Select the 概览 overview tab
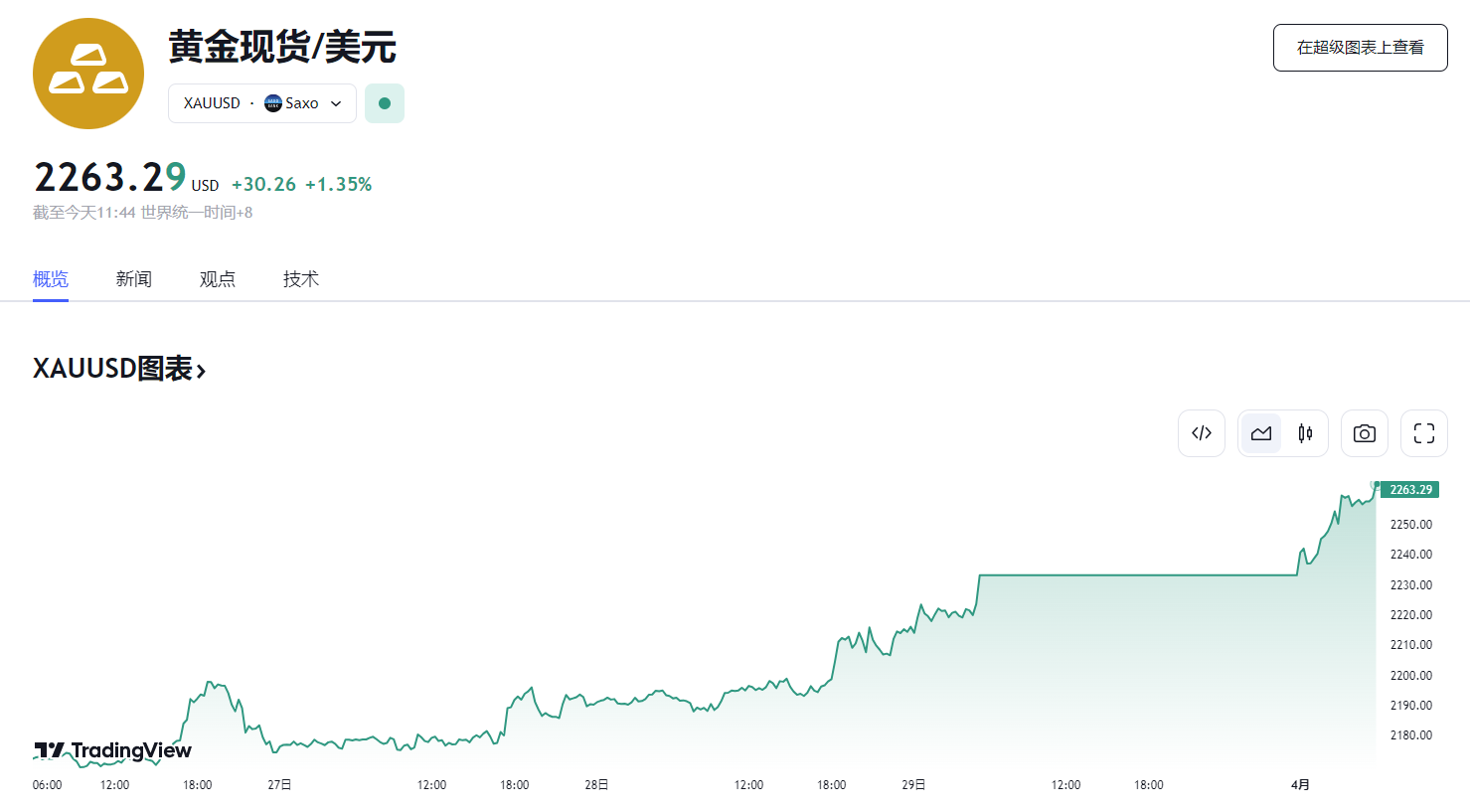 [x=51, y=279]
